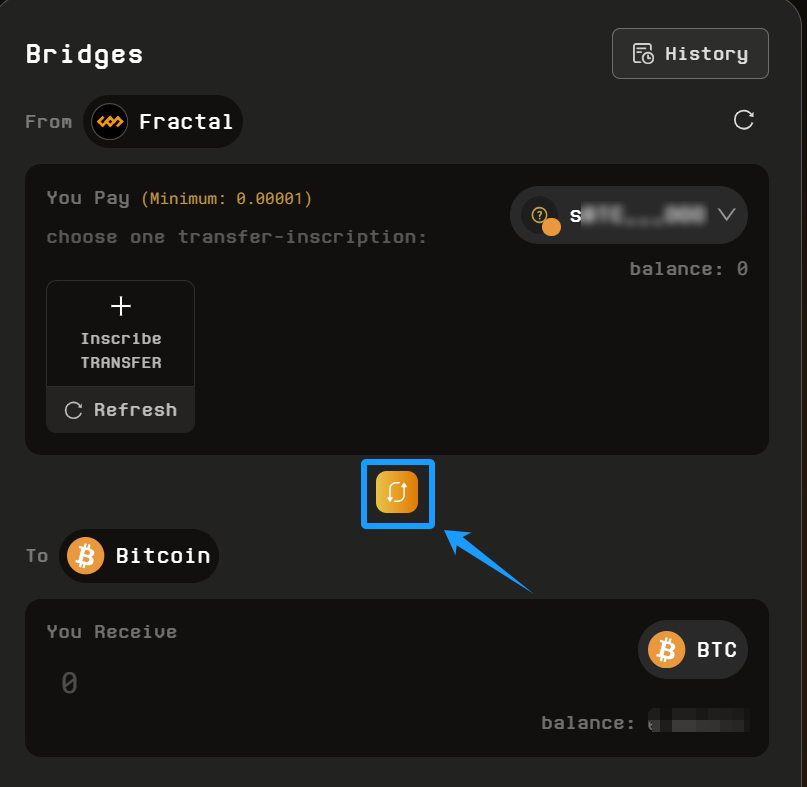
Task: Click the question-mark token icon
Action: [x=540, y=215]
